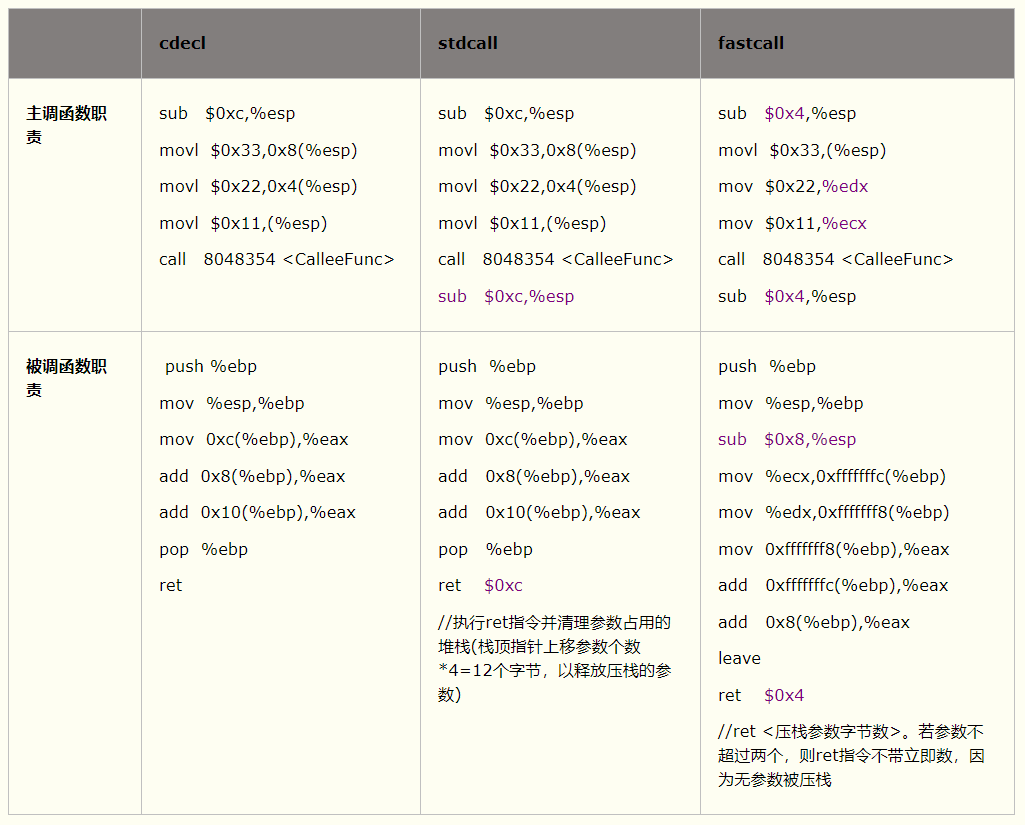Viewport: 1025px width, 825px height.
Task: Click the CalleeFunc call line under cdecl
Action: click(x=277, y=260)
